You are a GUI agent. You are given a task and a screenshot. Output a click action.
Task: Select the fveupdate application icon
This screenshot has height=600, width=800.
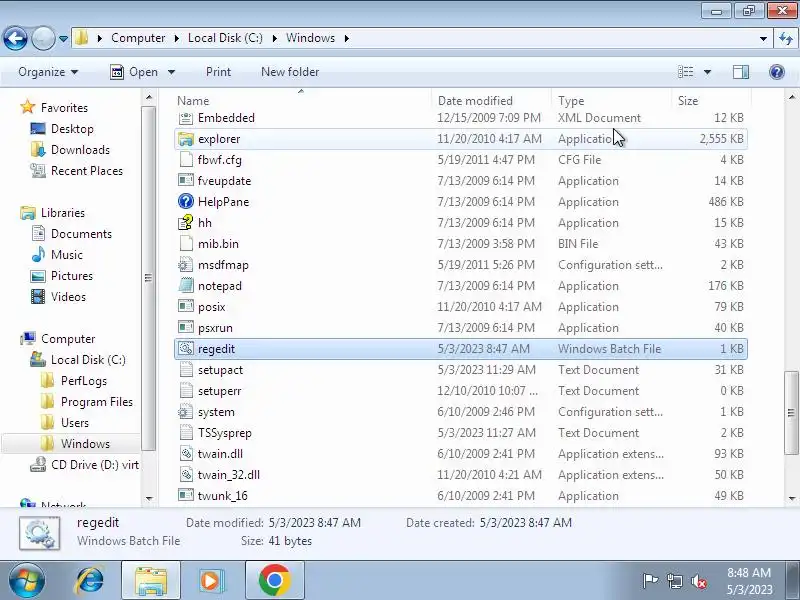coord(186,181)
